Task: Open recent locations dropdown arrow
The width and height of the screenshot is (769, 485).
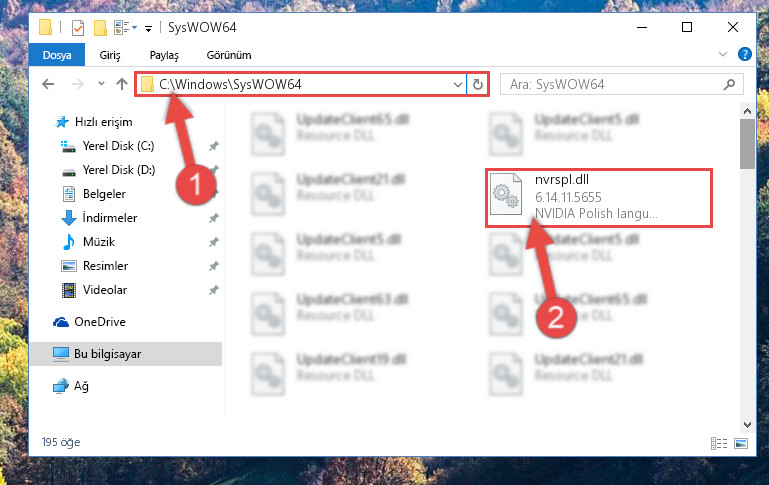Action: 102,84
